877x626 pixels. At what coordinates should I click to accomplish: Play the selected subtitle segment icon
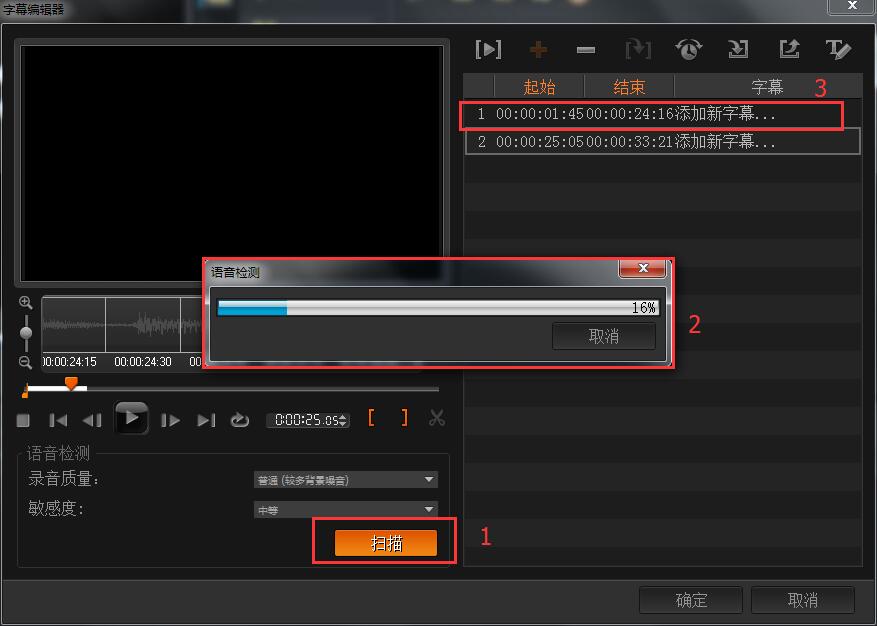click(x=488, y=50)
